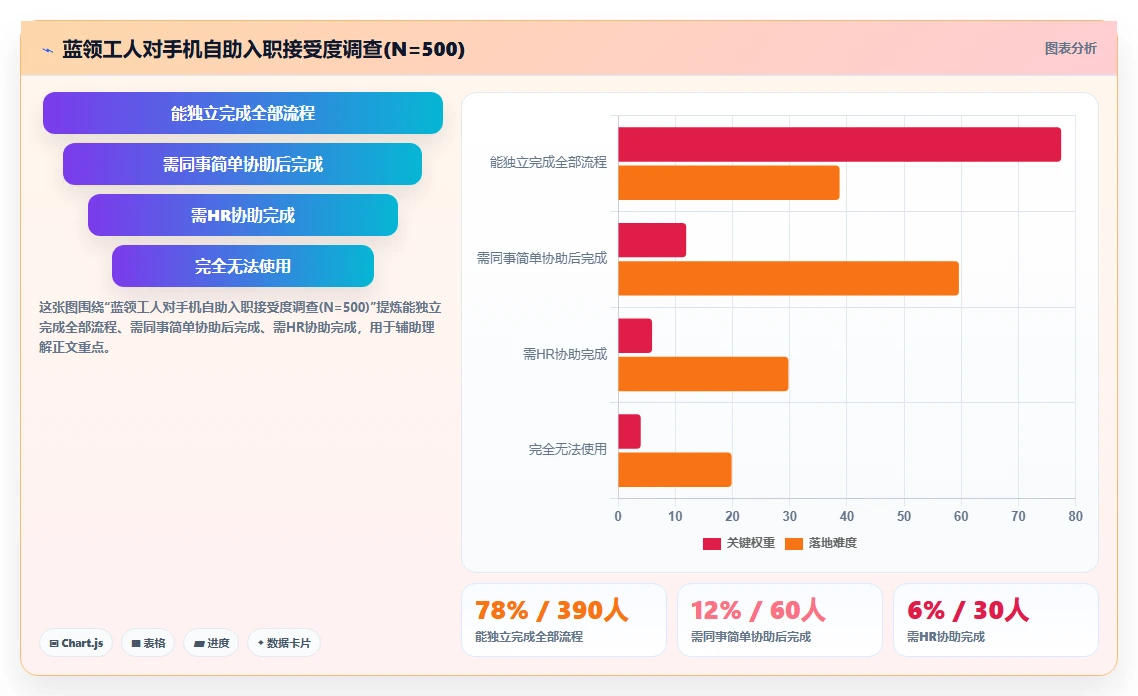
Task: Click orange 落地难度 bar for 完全无法使用
Action: [x=675, y=470]
